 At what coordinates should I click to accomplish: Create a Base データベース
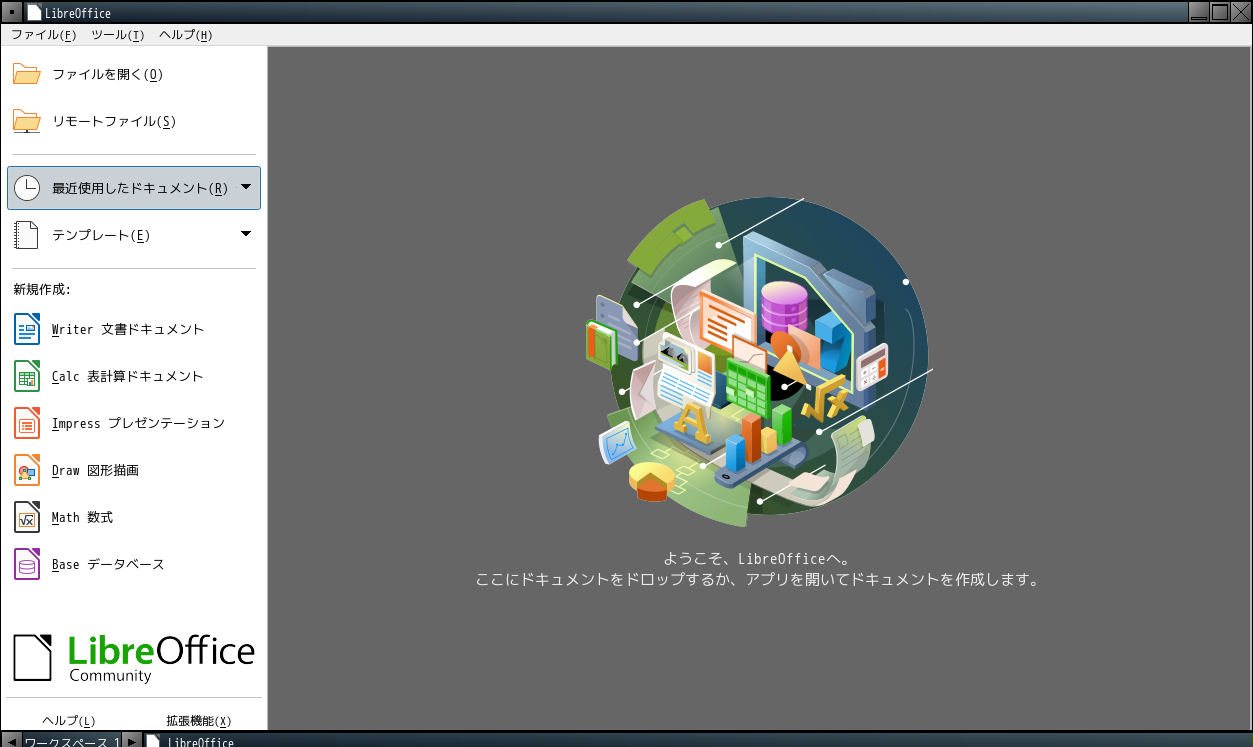pos(134,564)
